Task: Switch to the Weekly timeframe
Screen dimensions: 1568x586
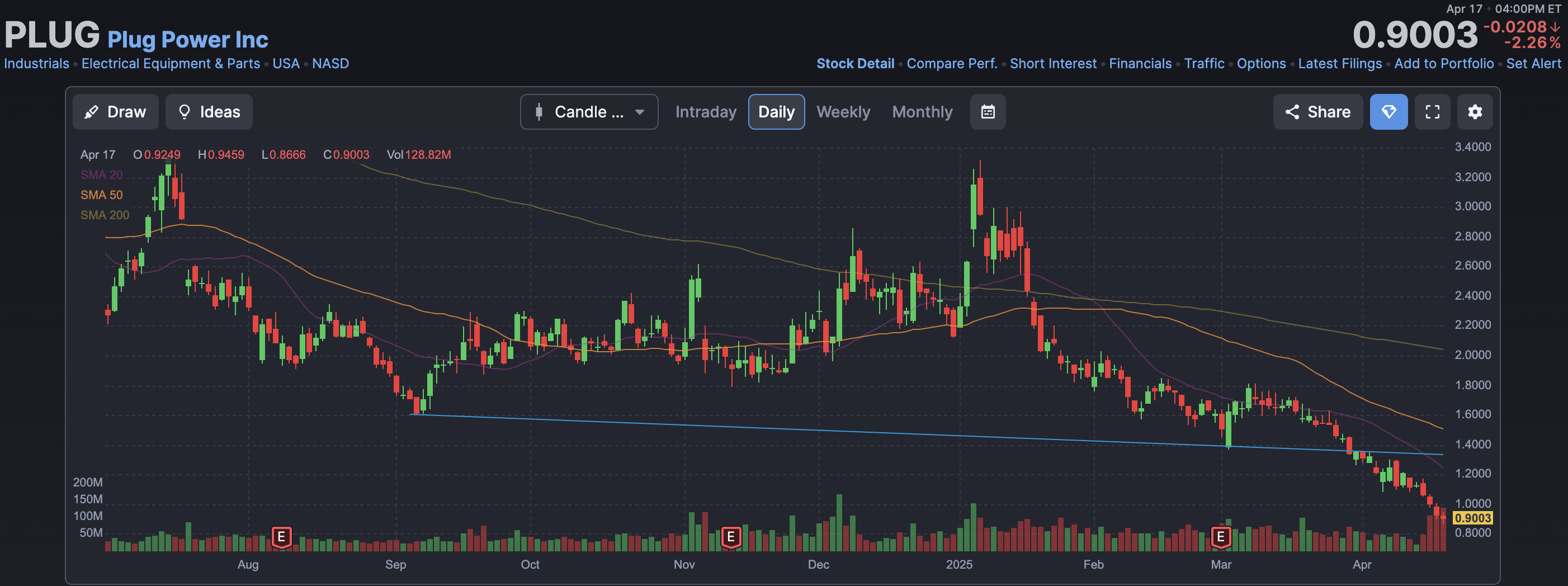Action: click(843, 112)
